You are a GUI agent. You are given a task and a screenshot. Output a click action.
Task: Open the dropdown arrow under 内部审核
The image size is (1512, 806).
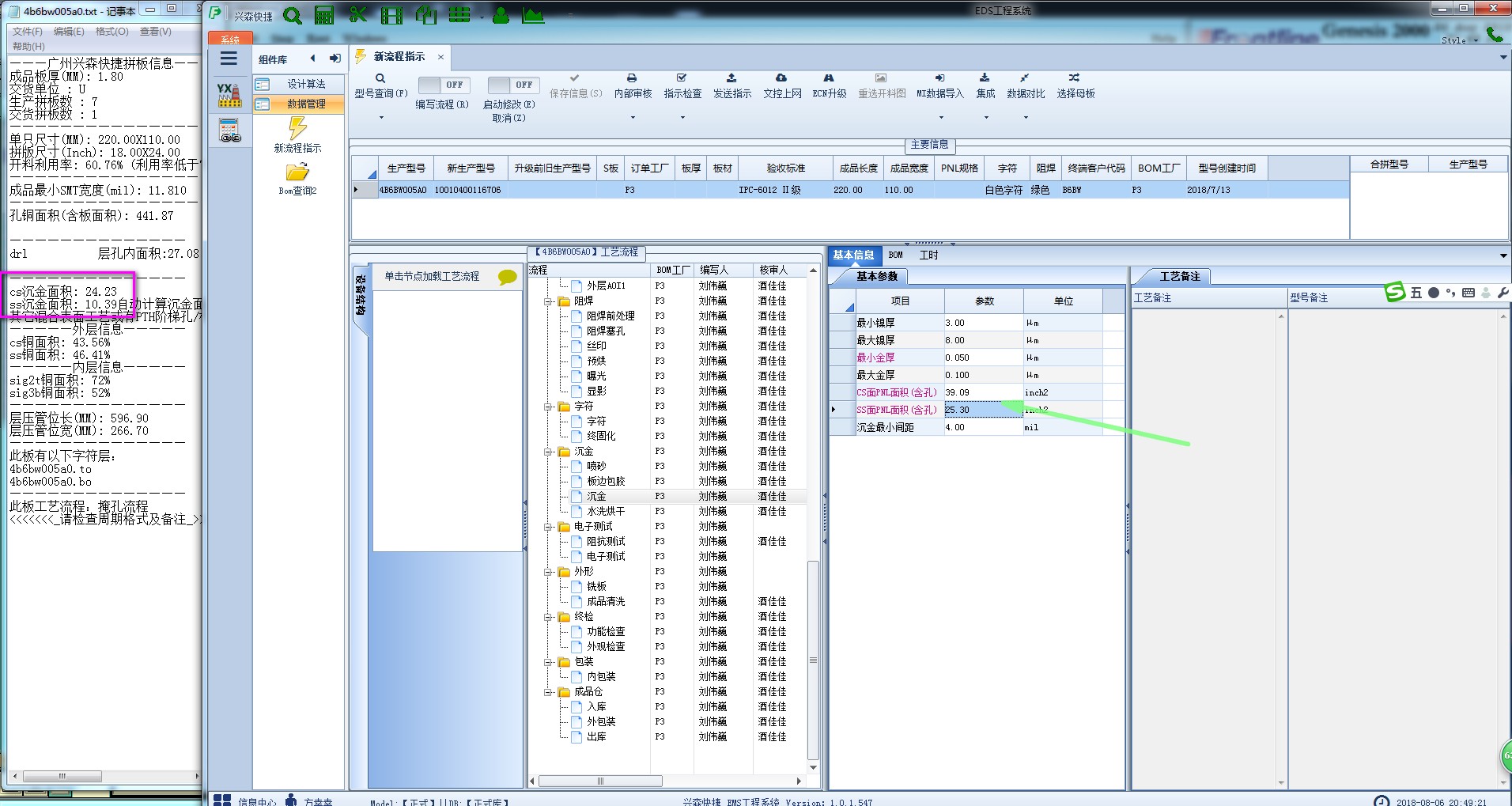point(633,118)
